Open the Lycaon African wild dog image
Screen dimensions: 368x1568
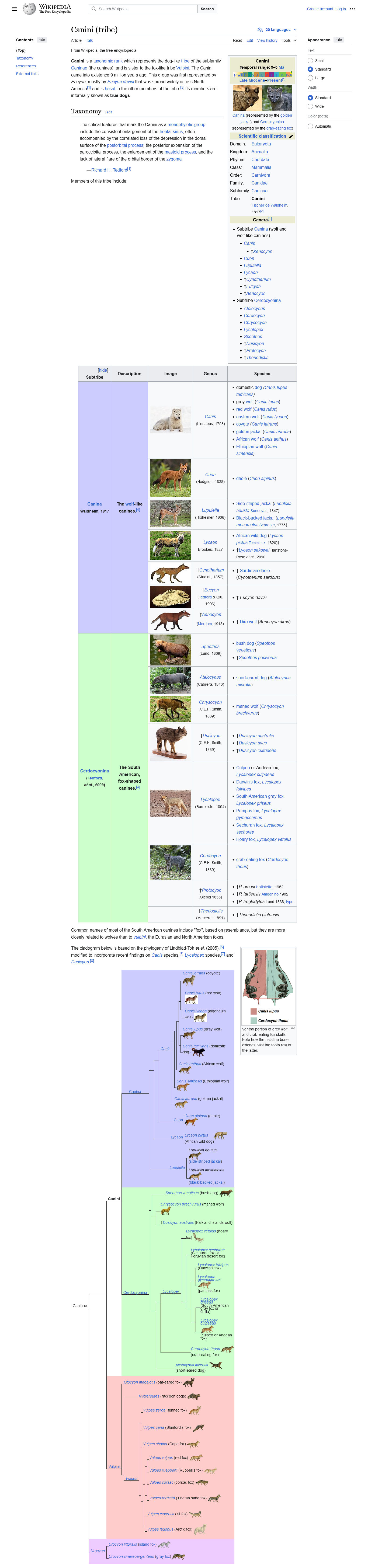tap(171, 545)
